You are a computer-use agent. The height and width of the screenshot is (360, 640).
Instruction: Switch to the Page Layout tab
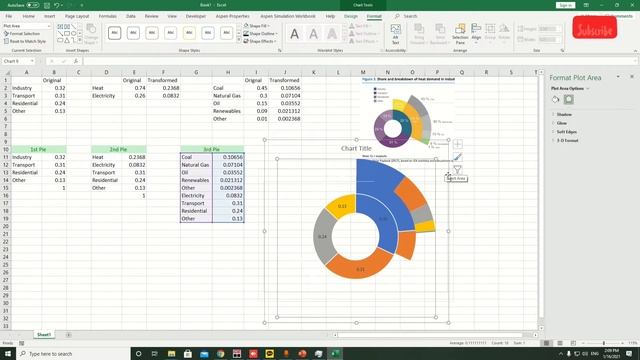[x=77, y=16]
